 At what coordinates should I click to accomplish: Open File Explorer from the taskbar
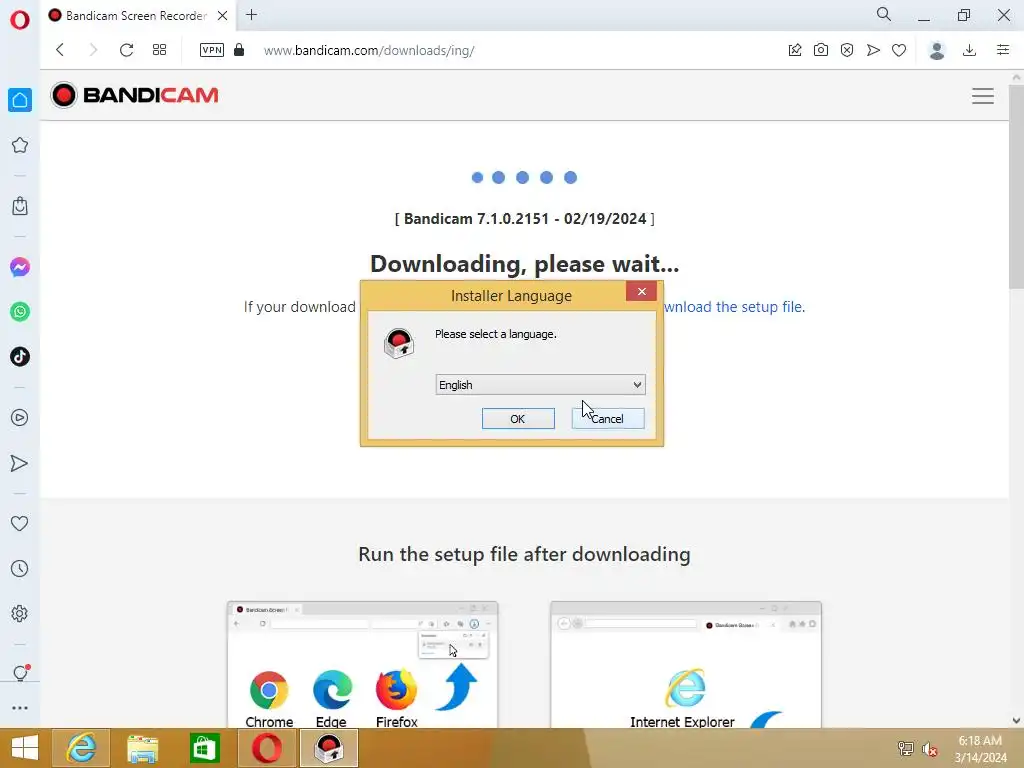coord(142,748)
